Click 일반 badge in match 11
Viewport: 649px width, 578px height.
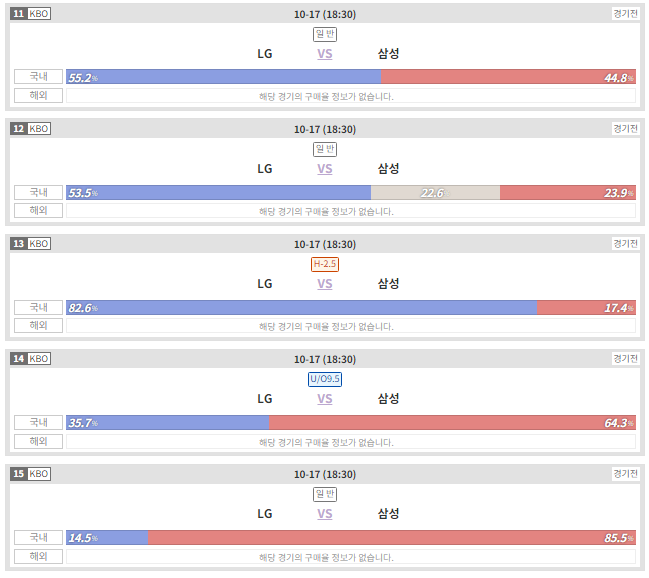point(325,34)
